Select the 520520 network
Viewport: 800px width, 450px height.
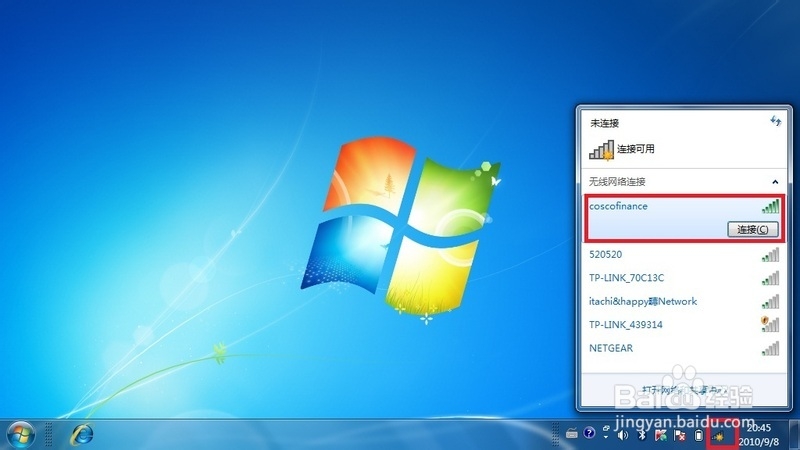685,254
